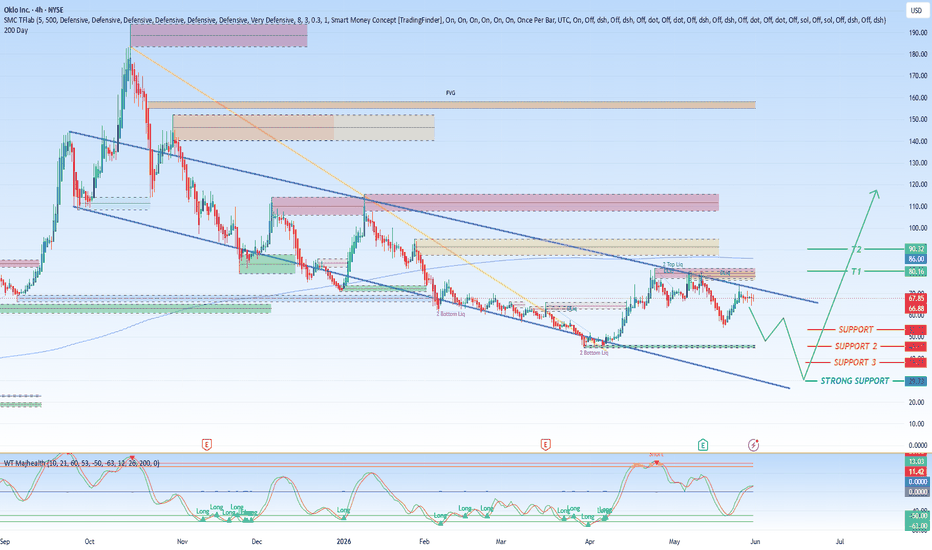932x550 pixels.
Task: Click the 100.00 price axis level
Action: (x=918, y=228)
